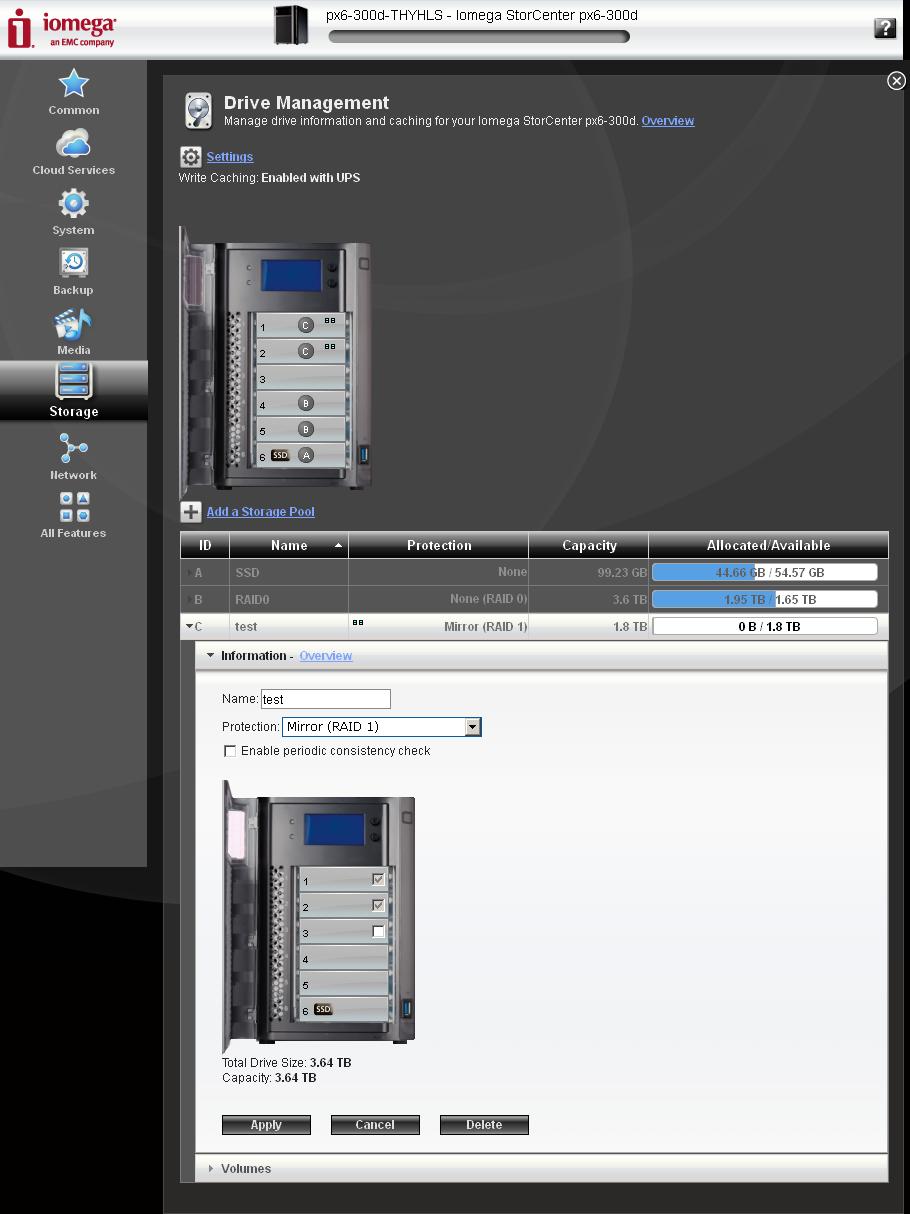This screenshot has width=910, height=1214.
Task: Click the StorCenter device icon in header
Action: [291, 25]
